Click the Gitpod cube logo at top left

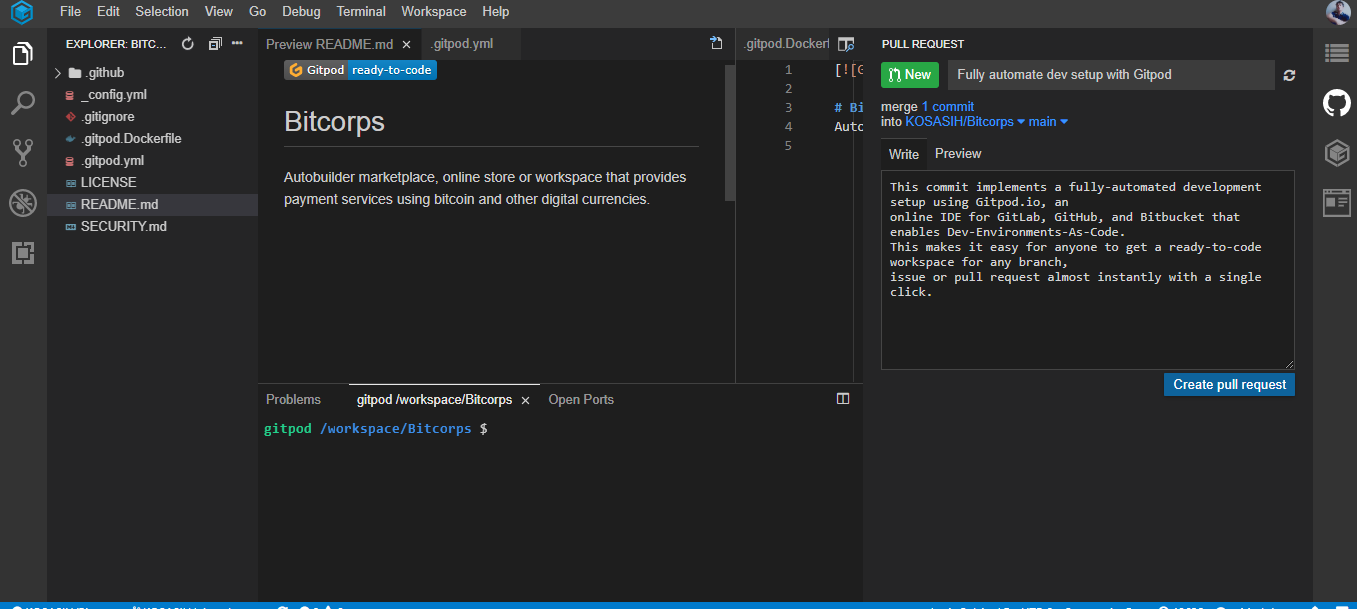click(x=22, y=13)
